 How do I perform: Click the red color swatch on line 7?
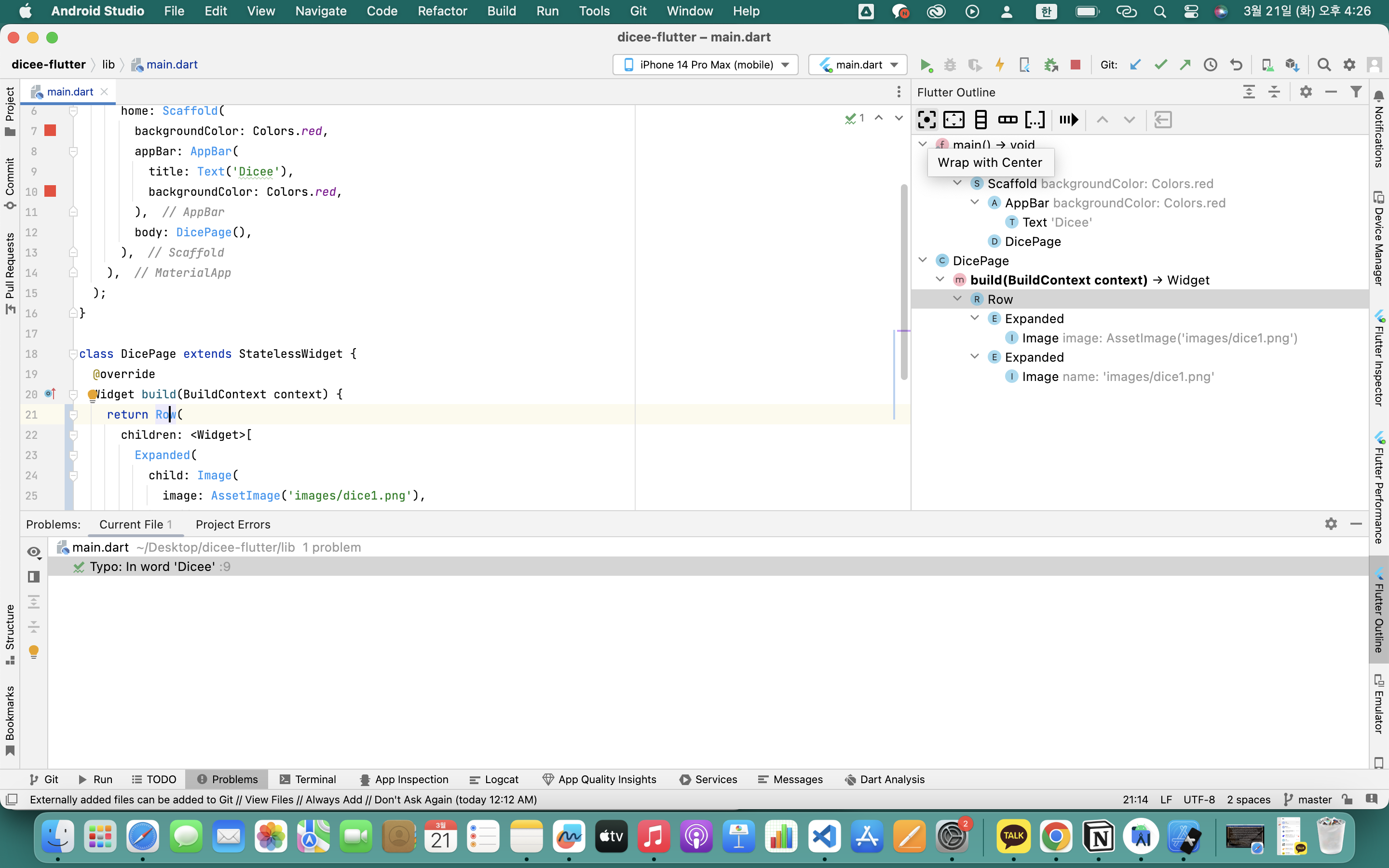click(x=51, y=131)
